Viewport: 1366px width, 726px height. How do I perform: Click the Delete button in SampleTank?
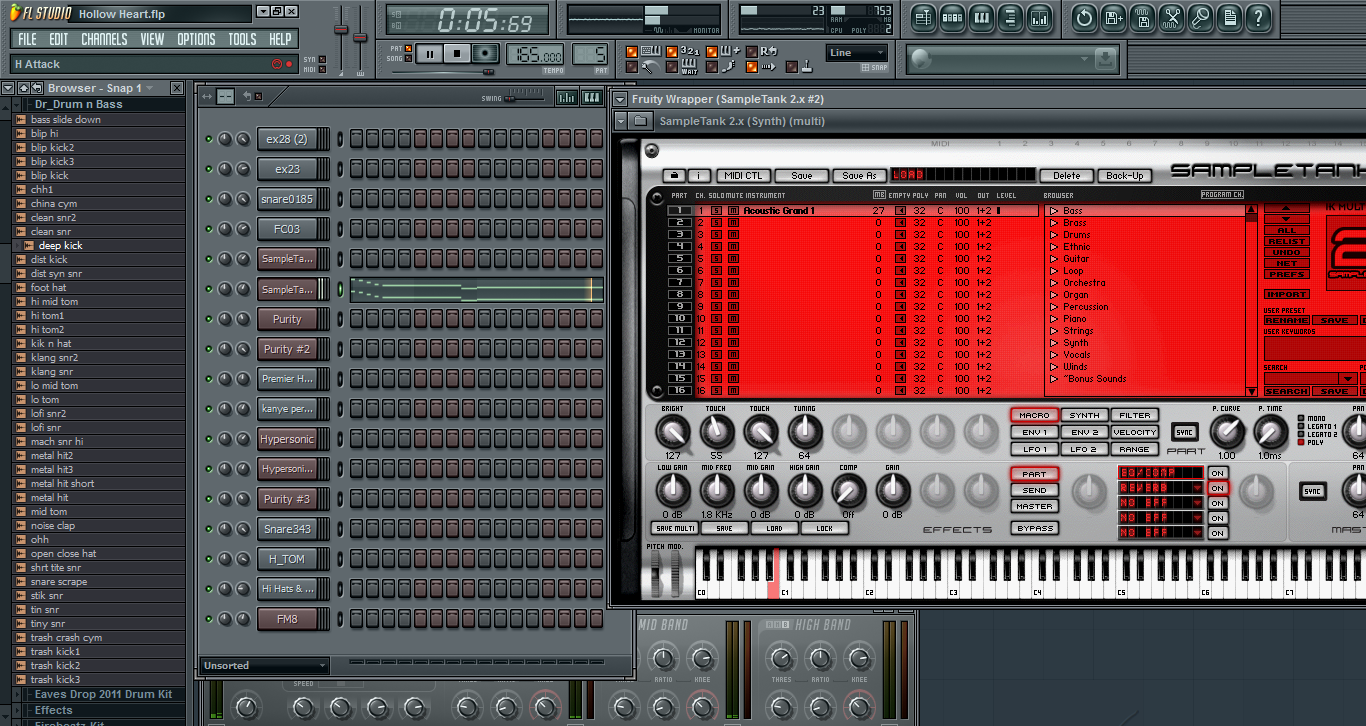1067,176
